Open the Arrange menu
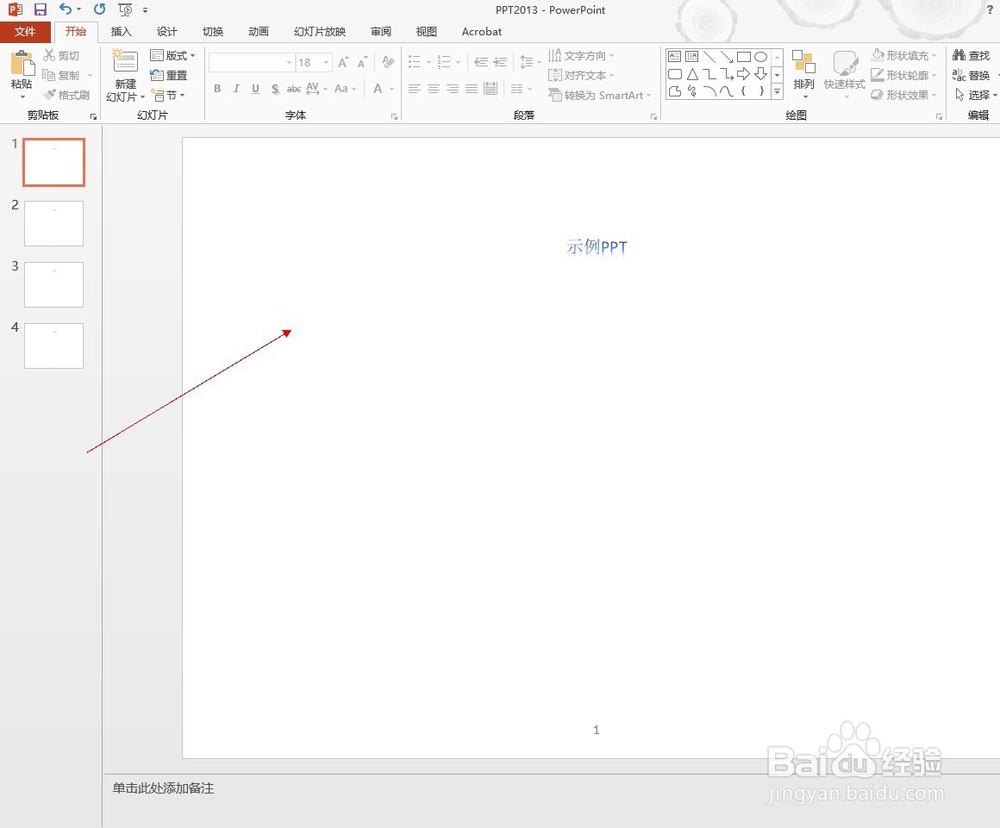Image resolution: width=1000 pixels, height=828 pixels. (x=804, y=74)
